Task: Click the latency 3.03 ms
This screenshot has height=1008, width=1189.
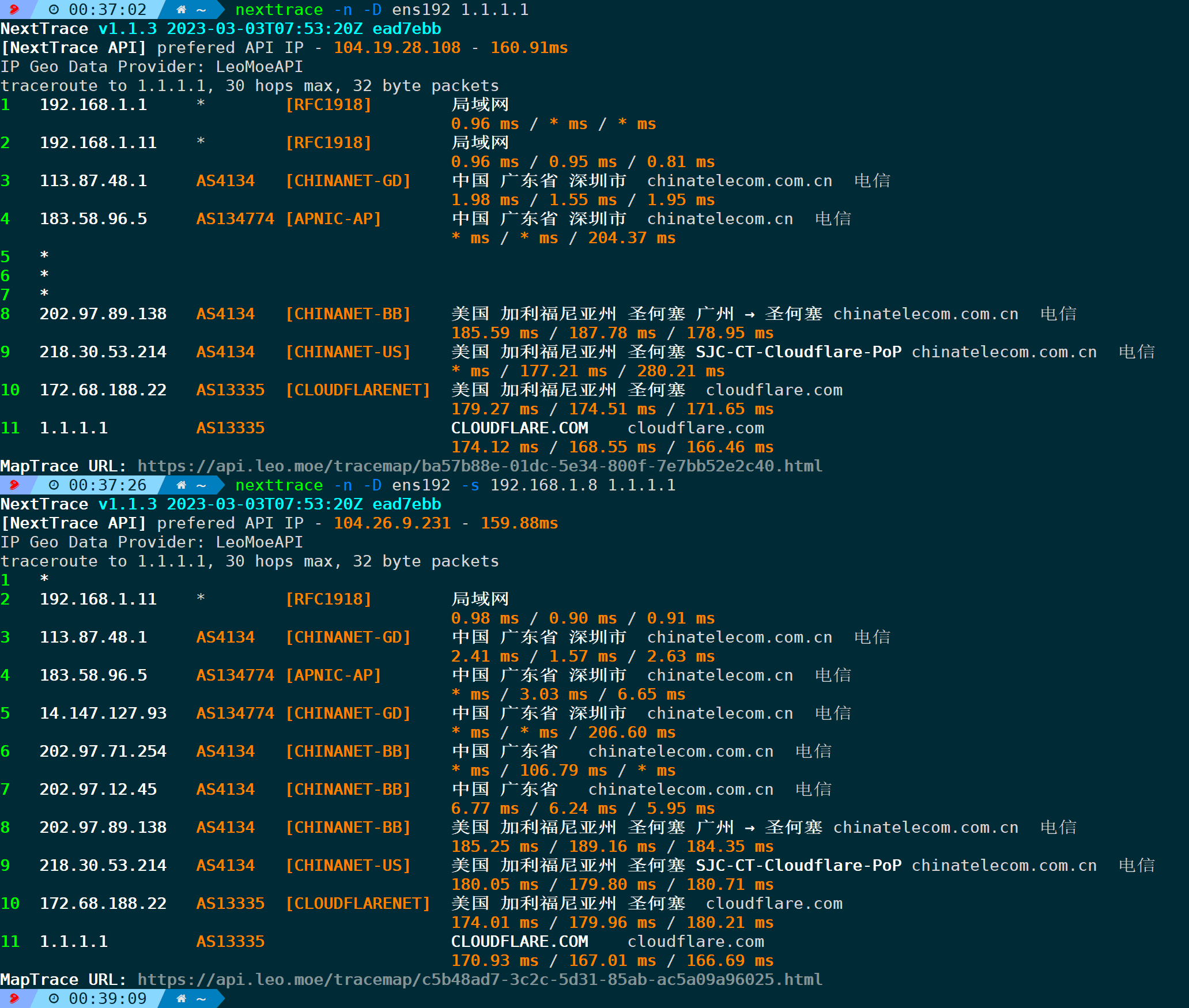Action: pyautogui.click(x=553, y=694)
